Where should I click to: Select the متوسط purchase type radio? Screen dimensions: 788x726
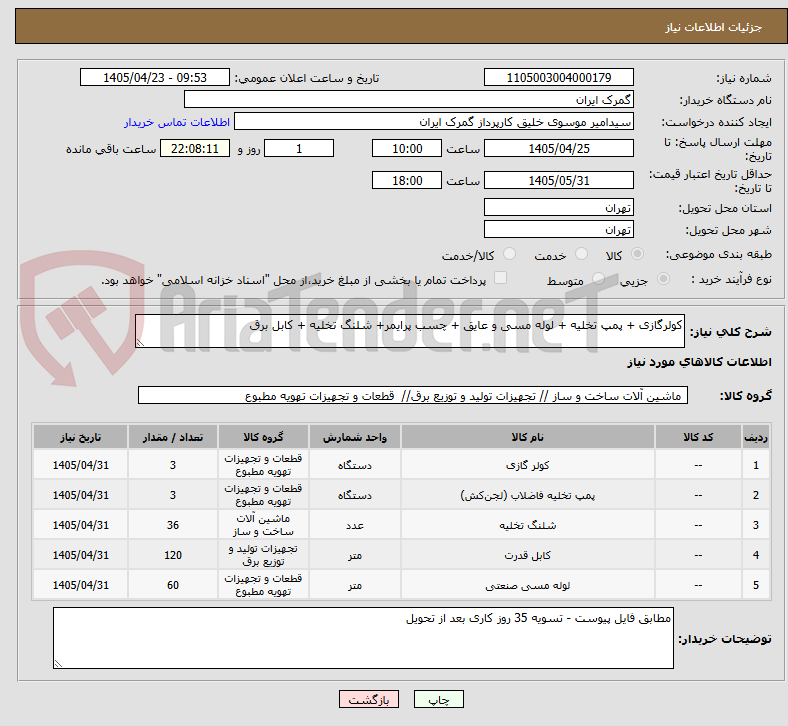598,278
